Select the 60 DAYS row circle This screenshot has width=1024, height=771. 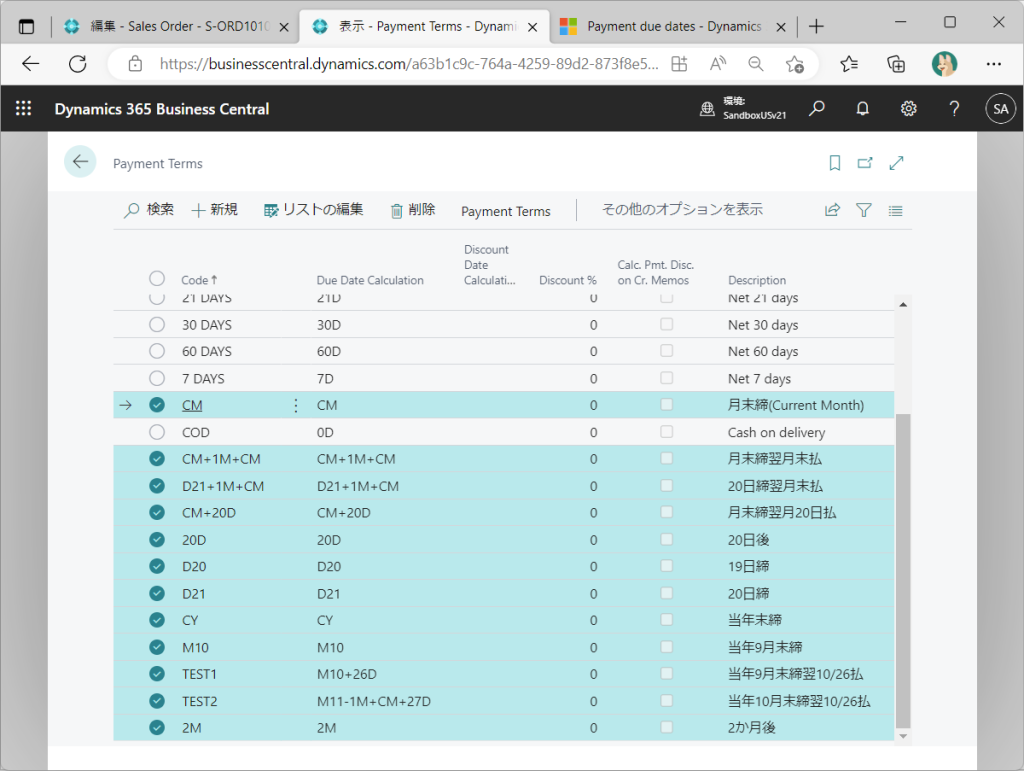(x=157, y=351)
